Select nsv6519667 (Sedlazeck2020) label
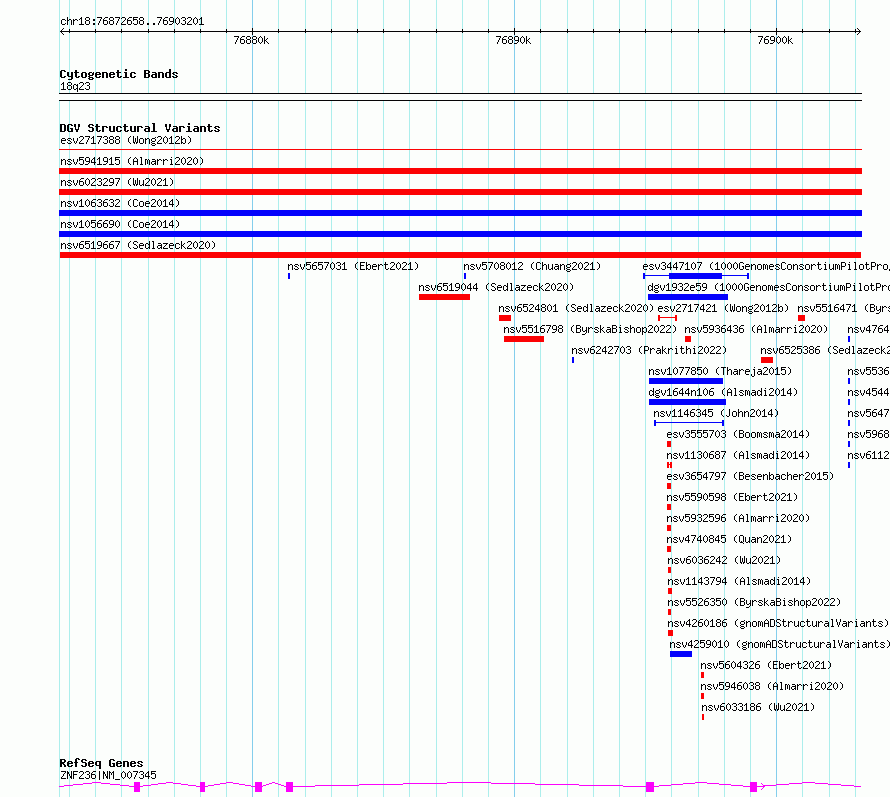Viewport: 890px width, 797px height. click(138, 245)
